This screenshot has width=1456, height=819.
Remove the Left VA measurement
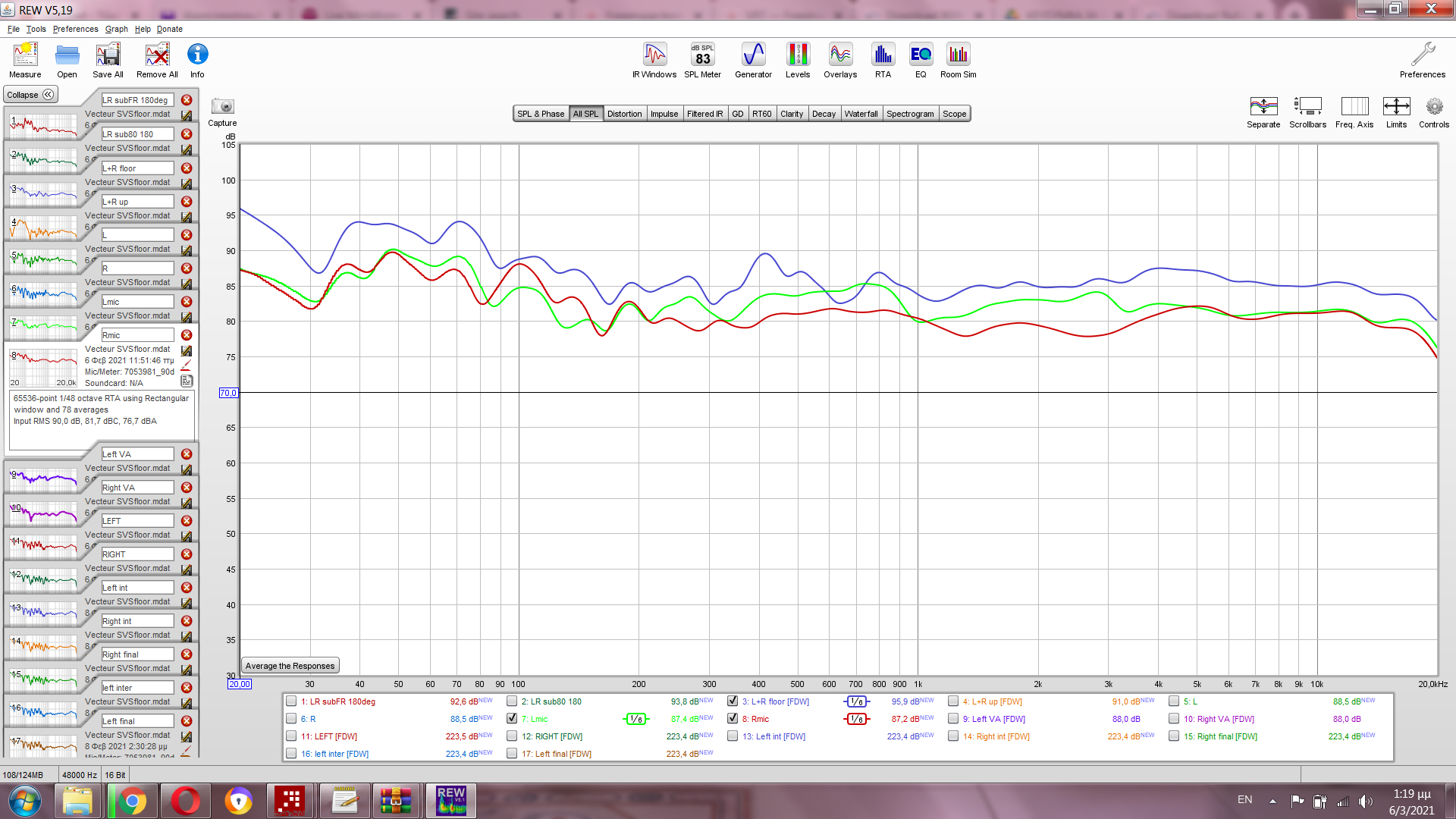pos(187,454)
